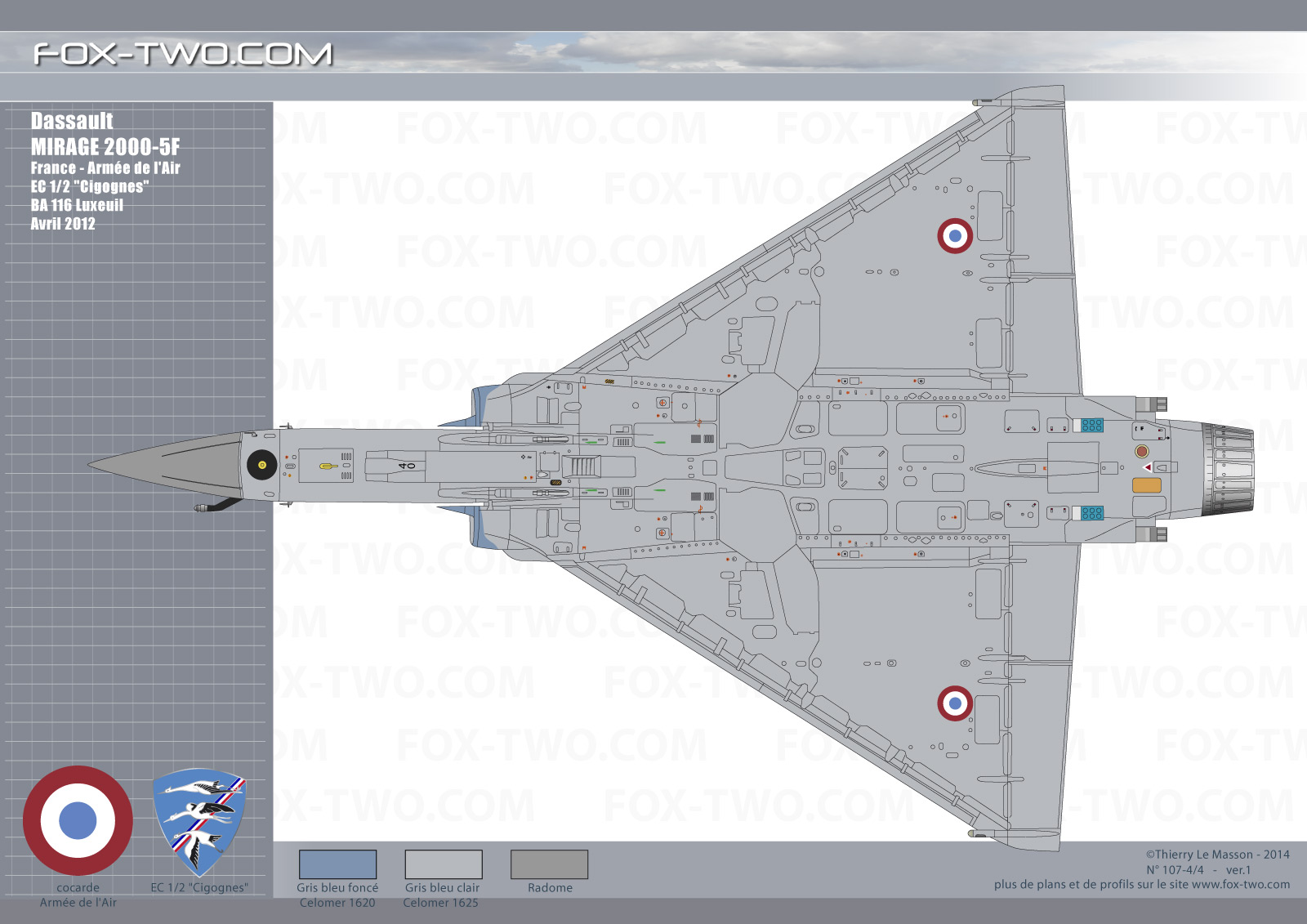Click the yellow marking on the cockpit canopy
The image size is (1307, 924).
click(x=328, y=466)
